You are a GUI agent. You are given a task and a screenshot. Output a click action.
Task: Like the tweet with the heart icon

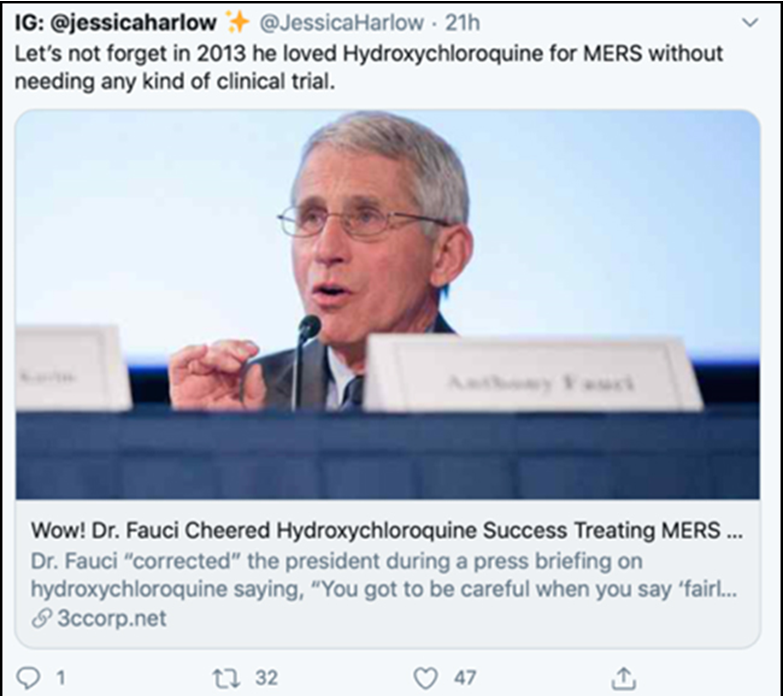(x=426, y=678)
